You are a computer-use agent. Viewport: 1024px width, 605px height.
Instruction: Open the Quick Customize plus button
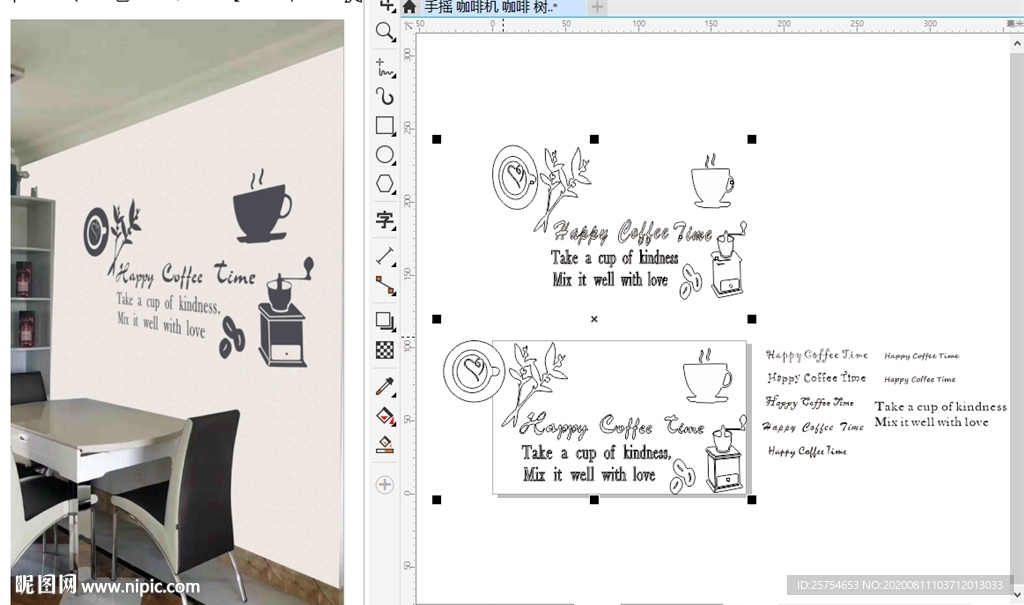385,485
